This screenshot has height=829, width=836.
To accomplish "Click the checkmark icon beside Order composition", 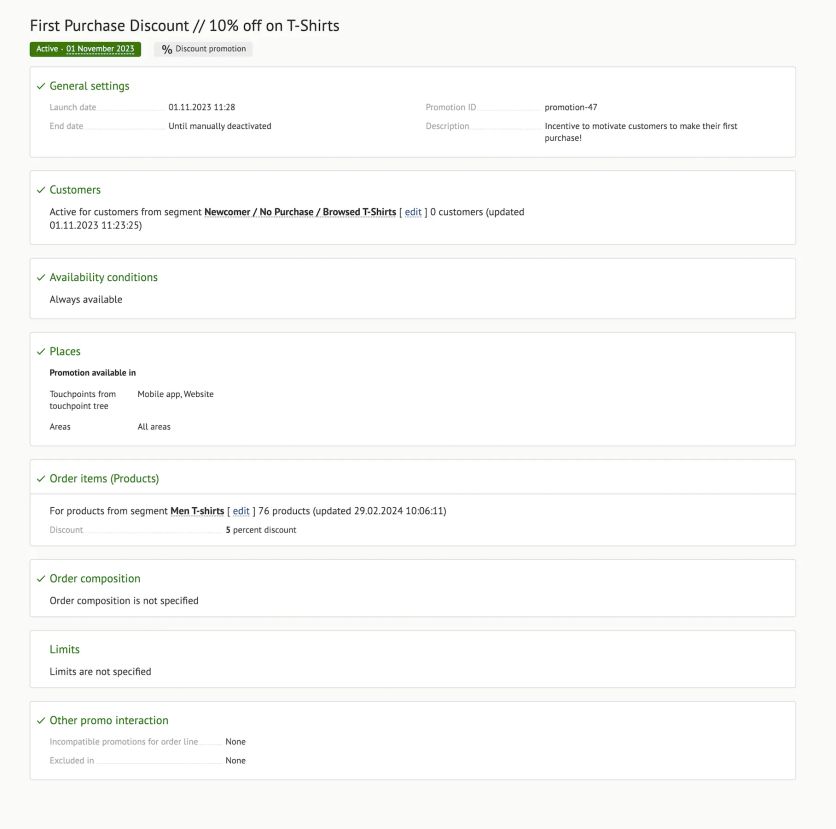I will click(40, 579).
